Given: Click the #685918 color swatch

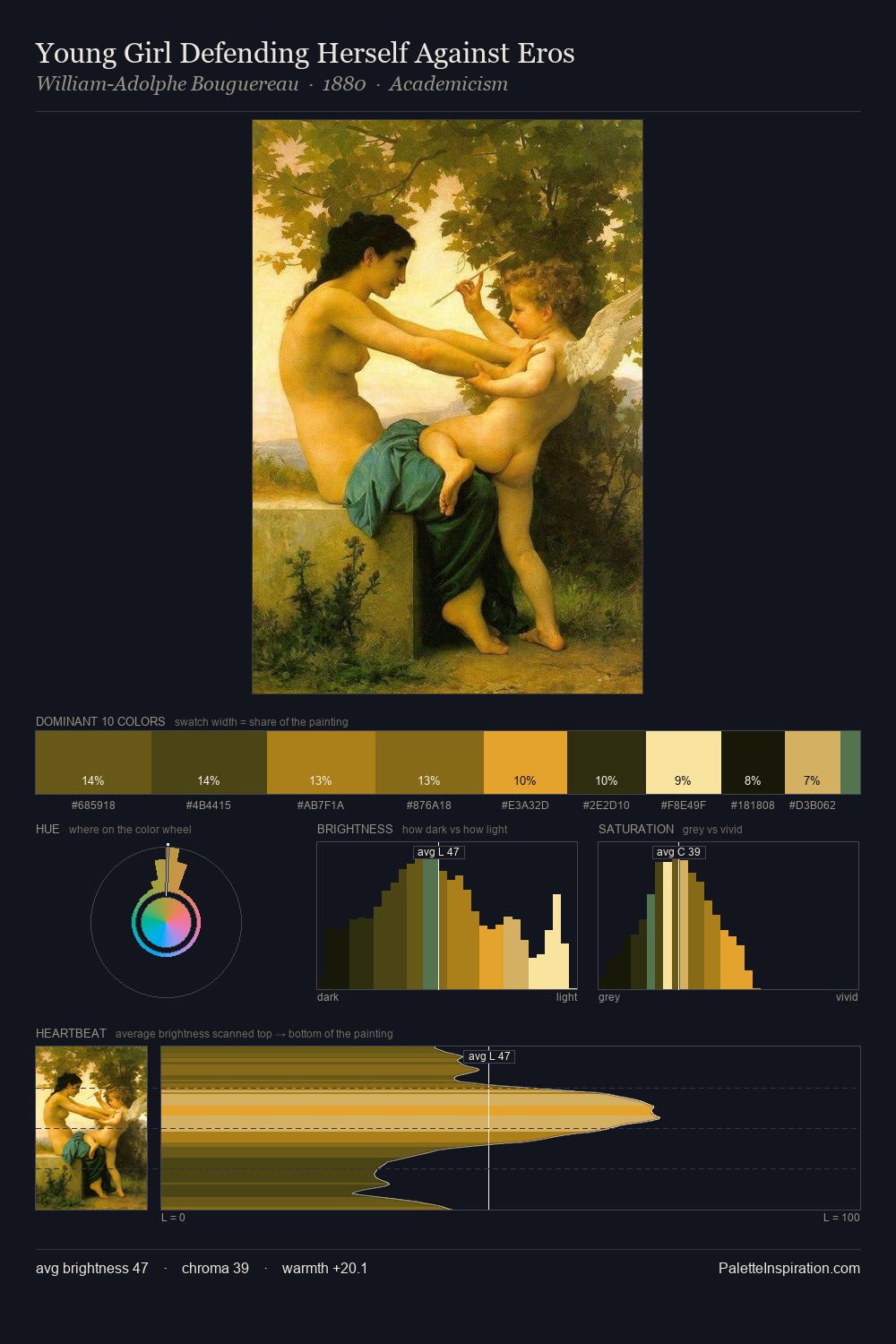Looking at the screenshot, I should pyautogui.click(x=93, y=762).
